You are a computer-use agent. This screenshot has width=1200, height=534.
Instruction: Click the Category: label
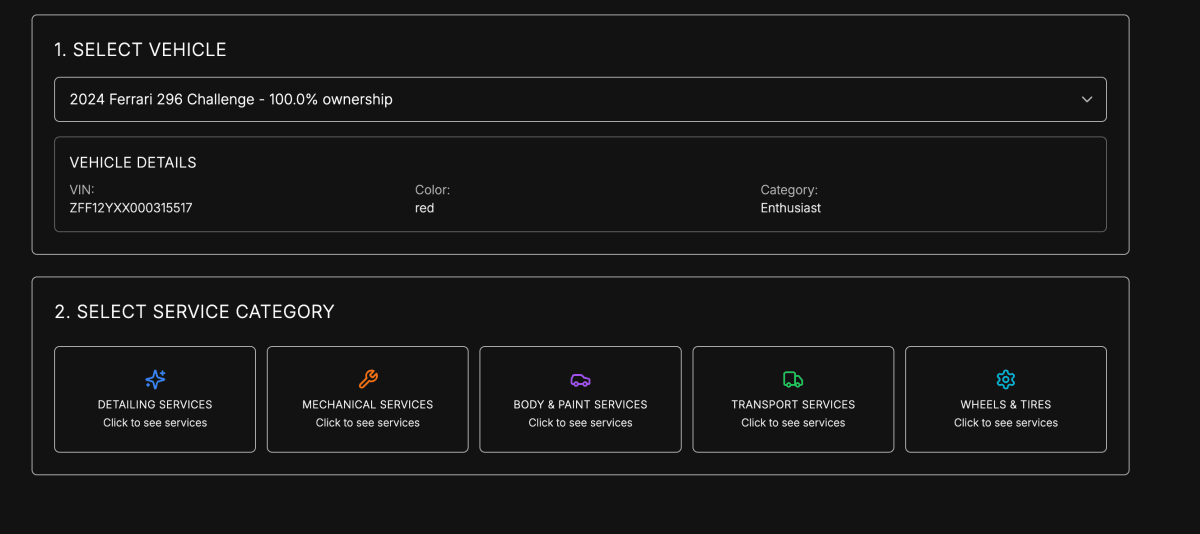pos(789,189)
